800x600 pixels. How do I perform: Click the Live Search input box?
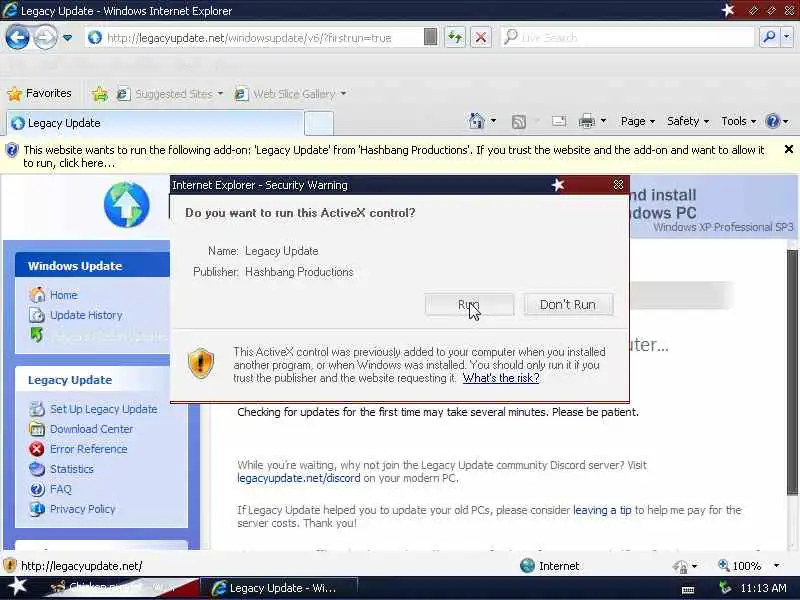click(x=628, y=37)
